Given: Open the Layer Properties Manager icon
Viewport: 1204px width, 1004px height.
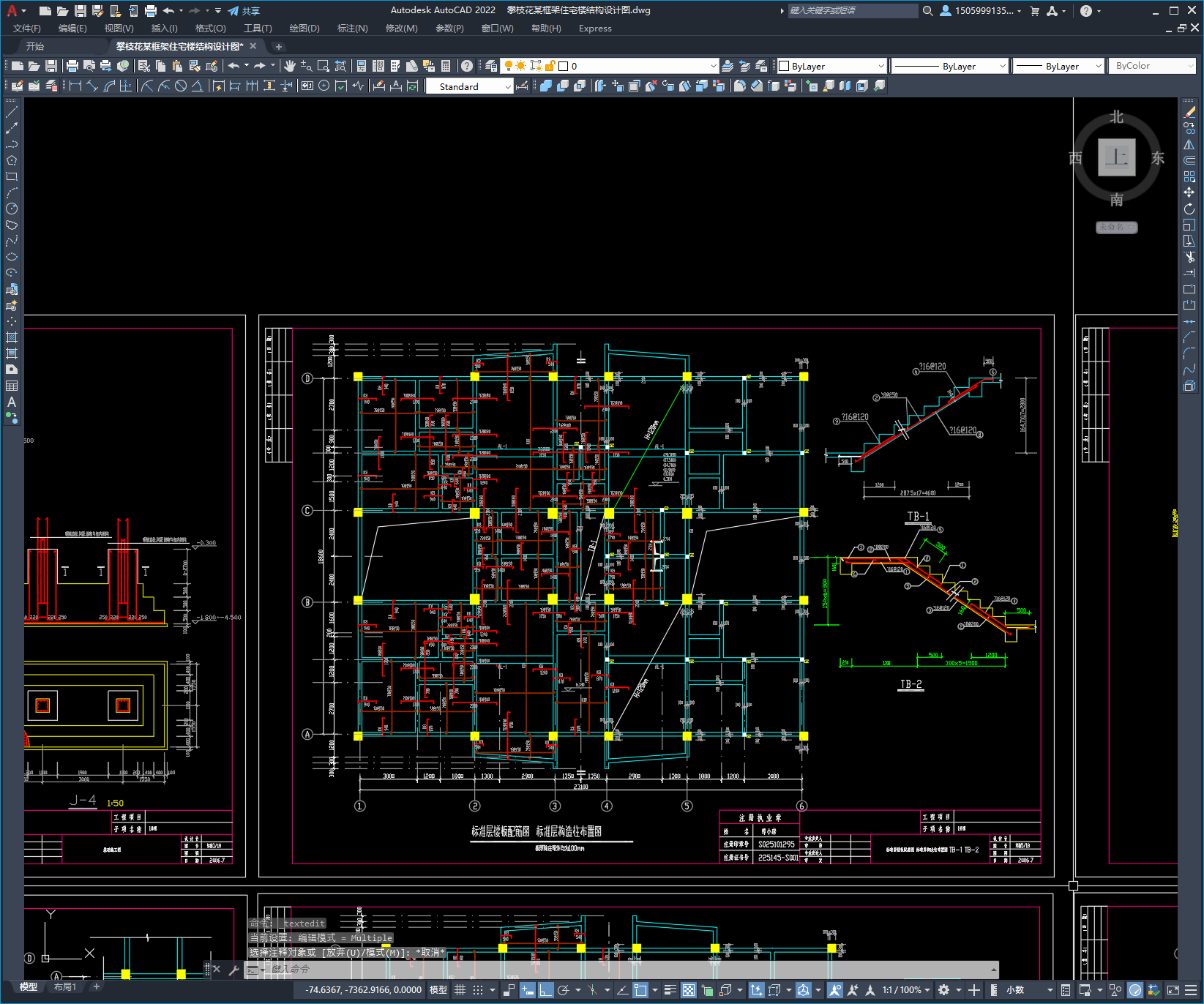Looking at the screenshot, I should click(x=491, y=66).
